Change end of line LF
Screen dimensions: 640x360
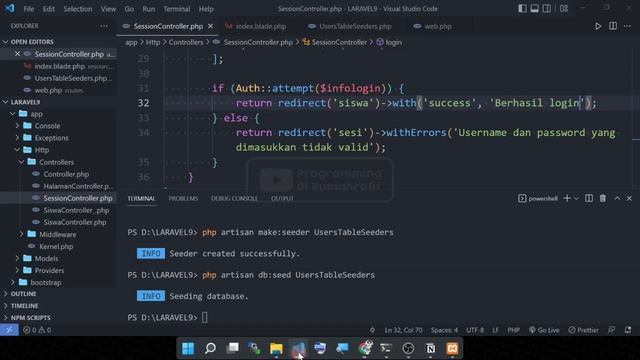coord(495,330)
